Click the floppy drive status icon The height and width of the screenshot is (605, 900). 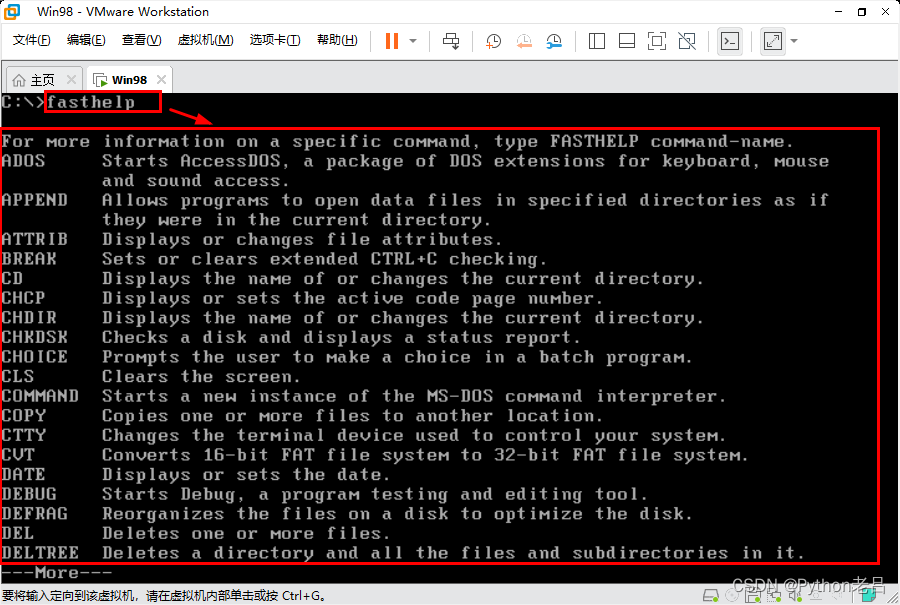coord(753,595)
